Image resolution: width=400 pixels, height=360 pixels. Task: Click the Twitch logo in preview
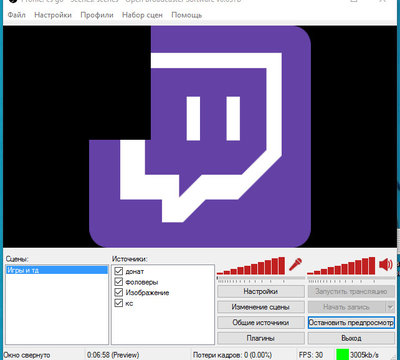pos(200,137)
